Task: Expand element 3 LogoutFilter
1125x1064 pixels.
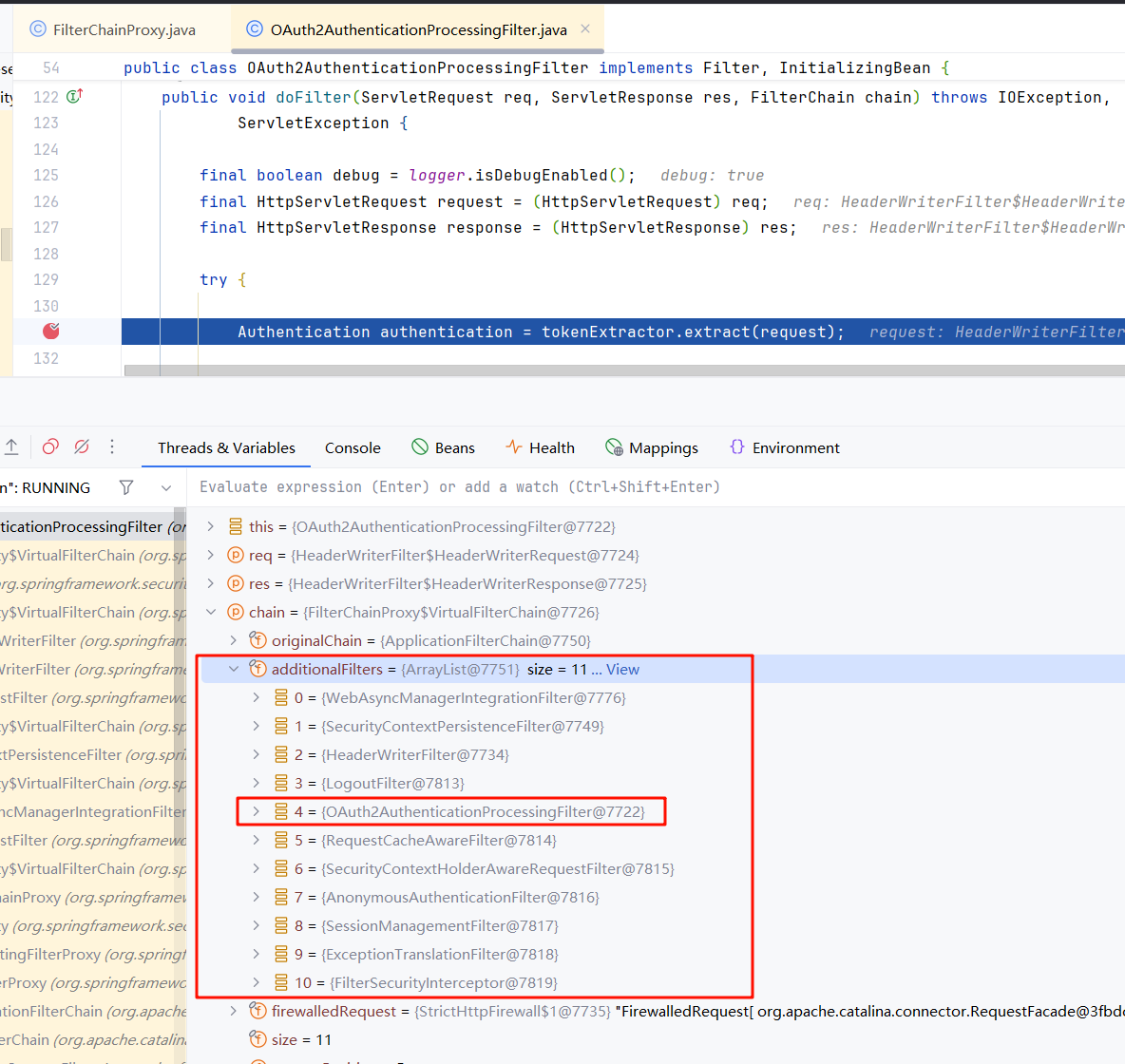Action: 257,783
